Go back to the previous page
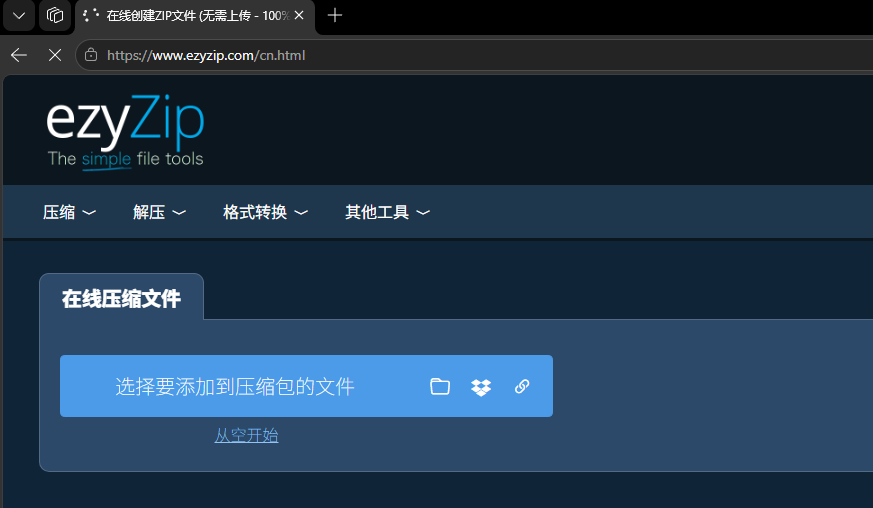873x508 pixels. pyautogui.click(x=19, y=55)
